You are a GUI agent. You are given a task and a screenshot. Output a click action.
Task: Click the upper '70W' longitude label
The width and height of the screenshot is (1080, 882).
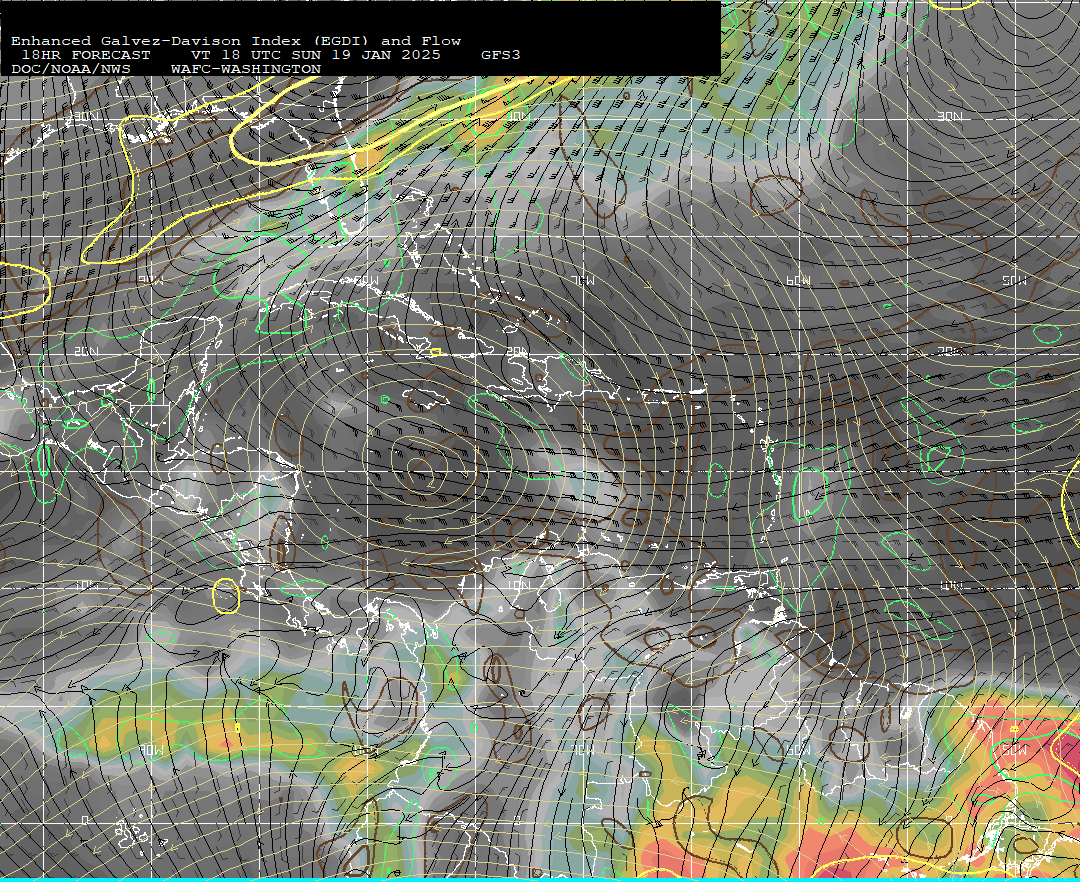point(583,280)
